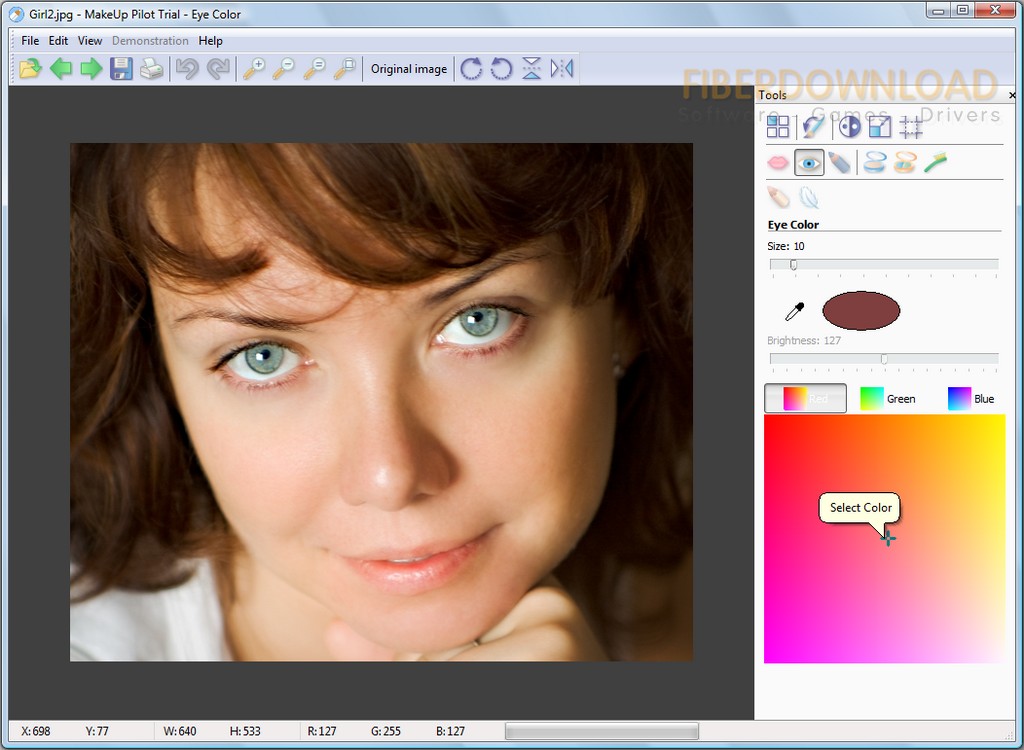Click the Save floppy disk icon
This screenshot has width=1024, height=750.
click(x=121, y=69)
